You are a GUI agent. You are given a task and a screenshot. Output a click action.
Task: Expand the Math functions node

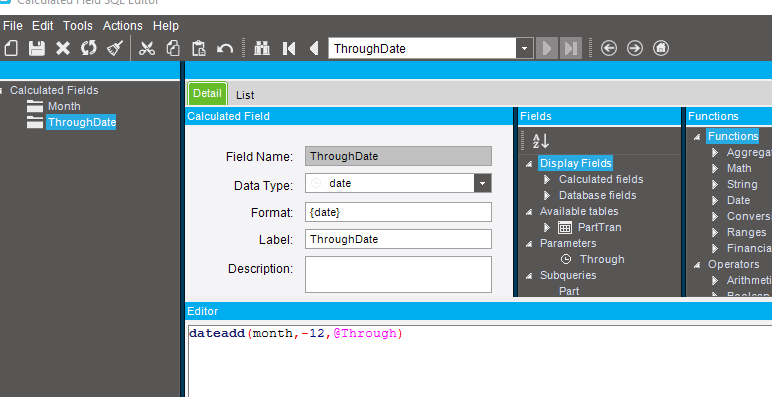click(x=715, y=168)
